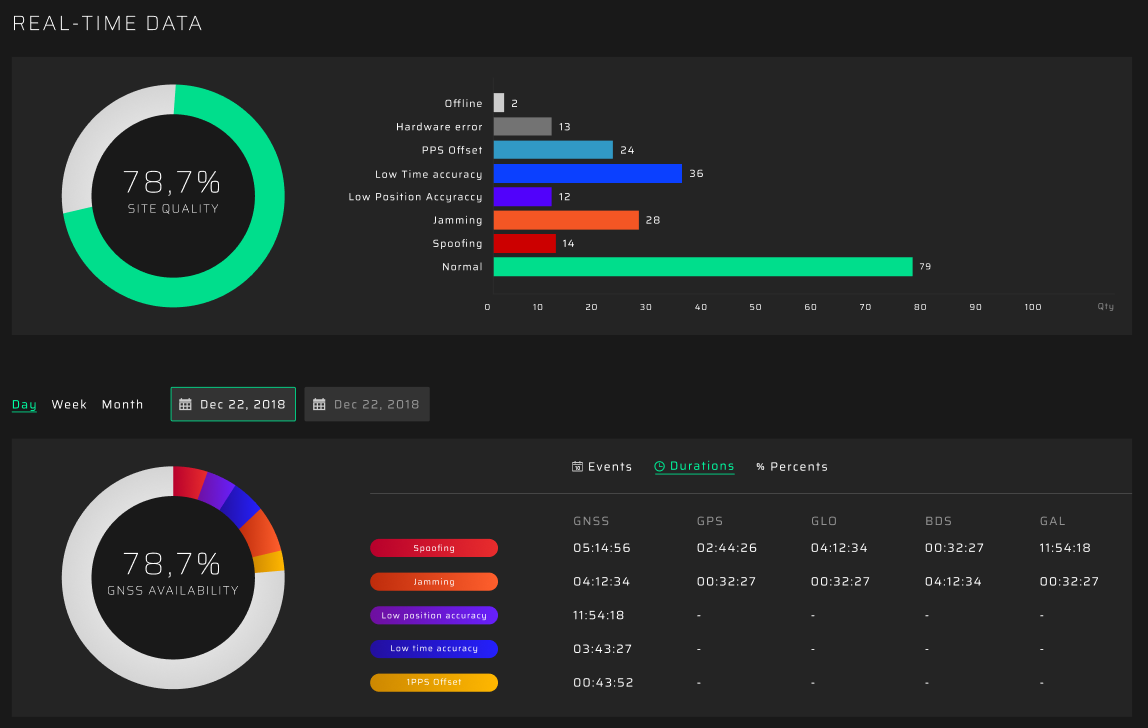Image resolution: width=1148 pixels, height=728 pixels.
Task: Click the percent symbol beside Percents
Action: click(x=760, y=467)
